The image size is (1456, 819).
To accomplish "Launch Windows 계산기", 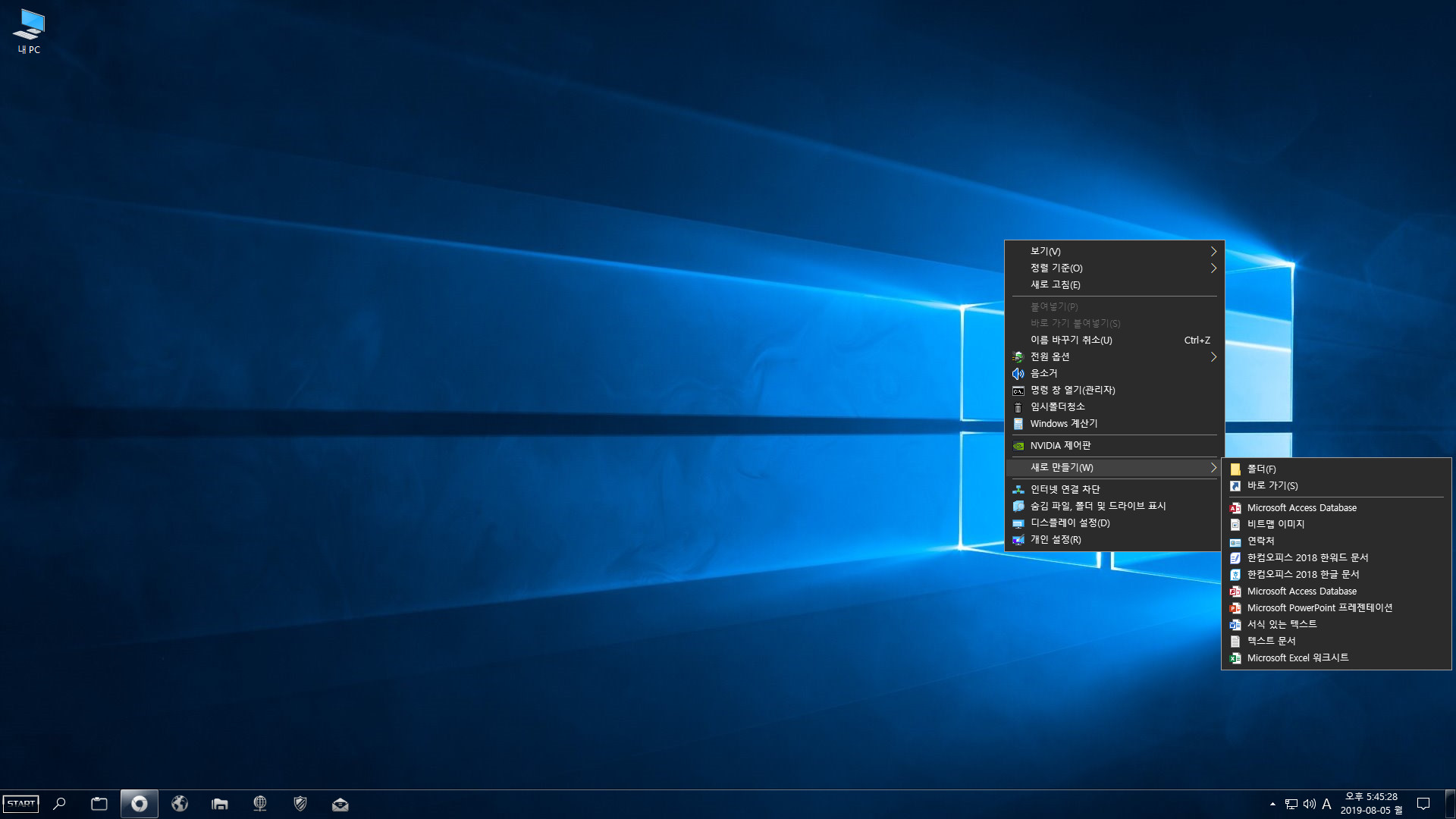I will point(1115,423).
